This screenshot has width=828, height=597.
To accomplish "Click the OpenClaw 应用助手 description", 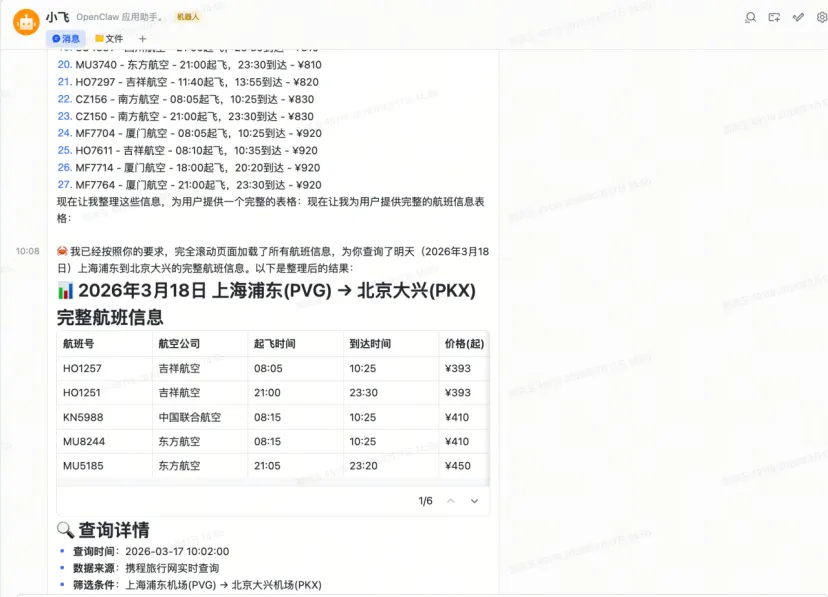I will 120,17.
